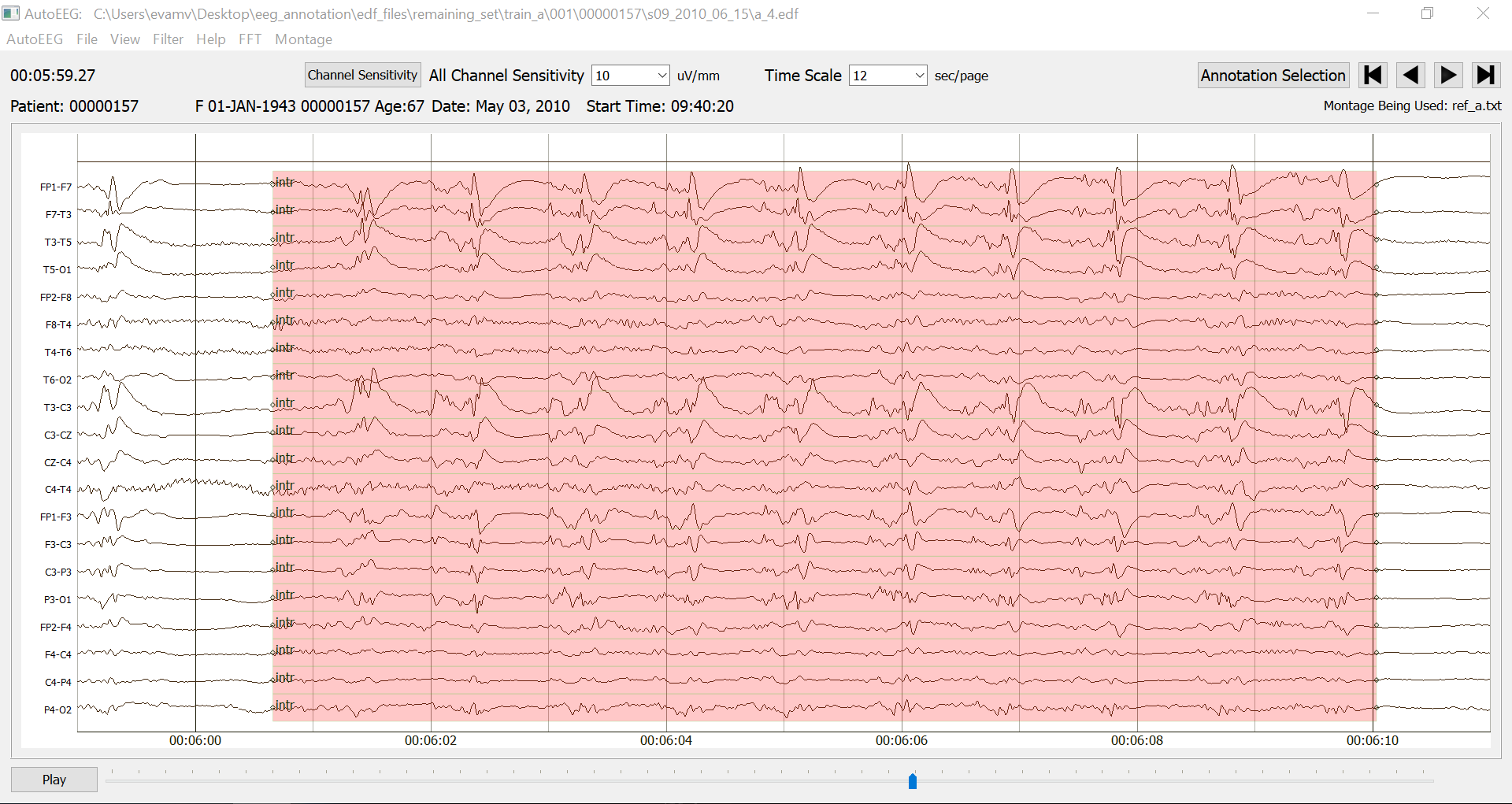1512x804 pixels.
Task: Select the T3-T5 channel label
Action: click(58, 243)
